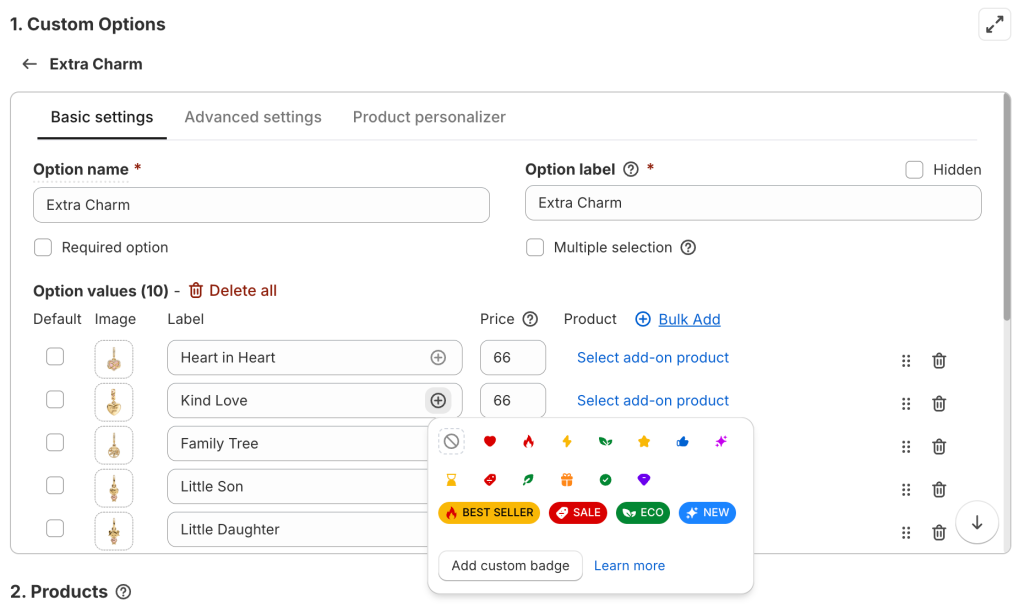Select the red heart badge icon
The height and width of the screenshot is (606, 1024).
click(x=490, y=441)
